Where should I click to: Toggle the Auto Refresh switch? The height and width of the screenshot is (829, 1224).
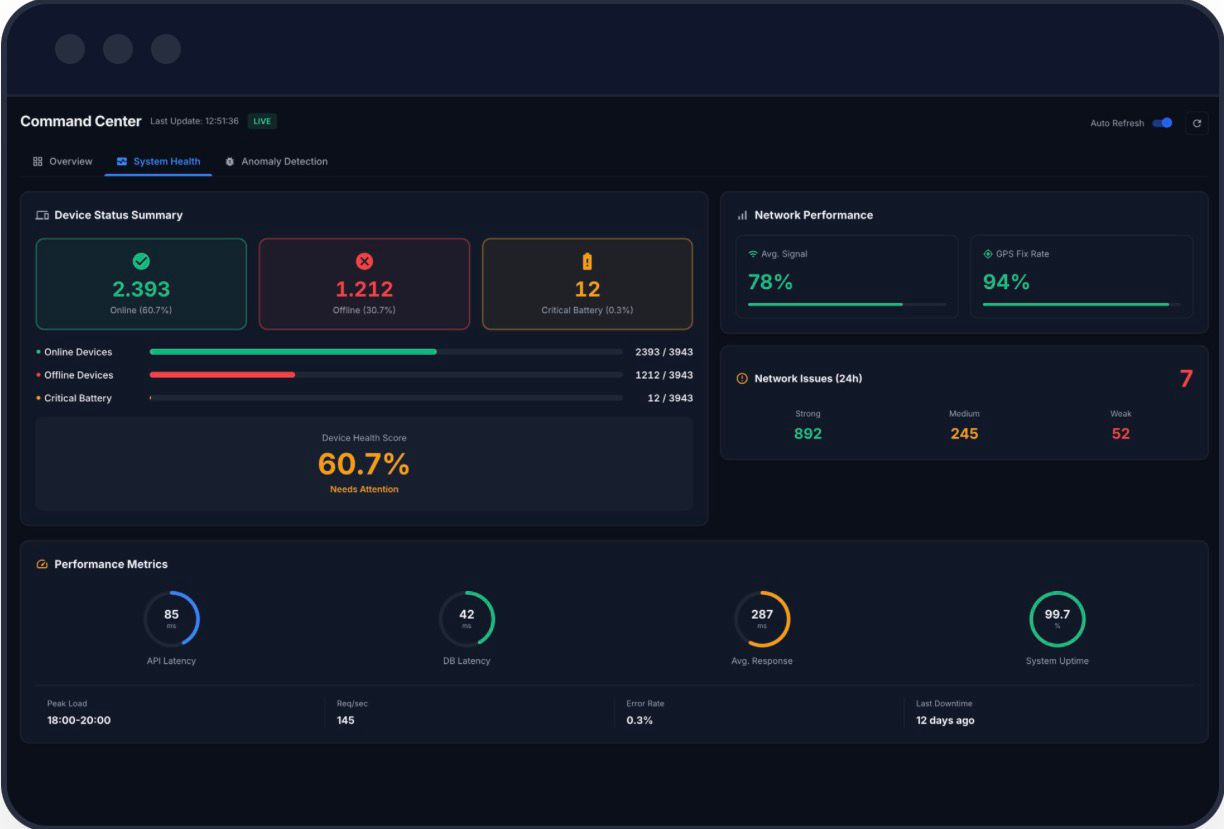[x=1162, y=123]
